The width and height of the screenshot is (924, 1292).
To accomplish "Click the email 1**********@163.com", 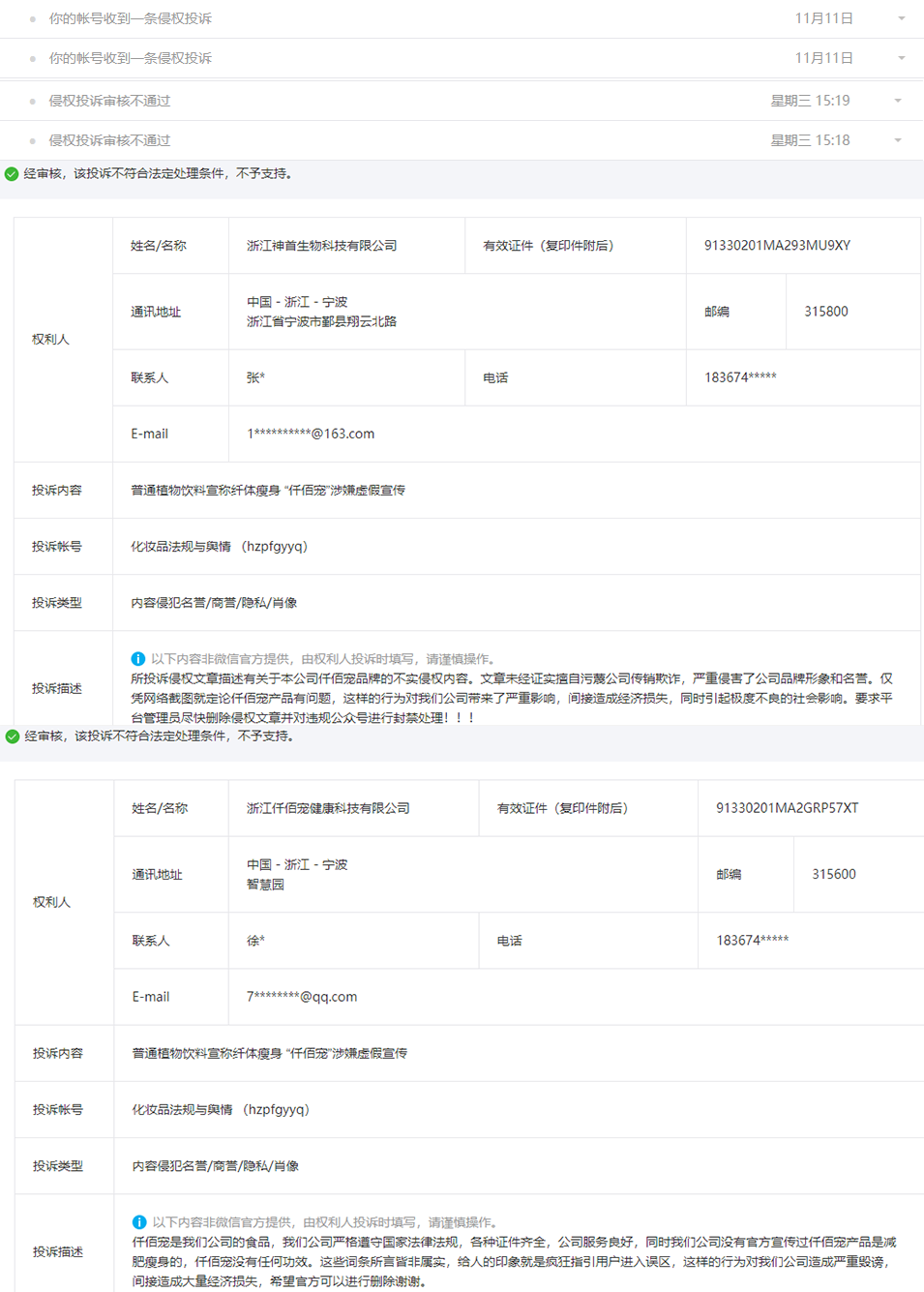I will [x=311, y=434].
